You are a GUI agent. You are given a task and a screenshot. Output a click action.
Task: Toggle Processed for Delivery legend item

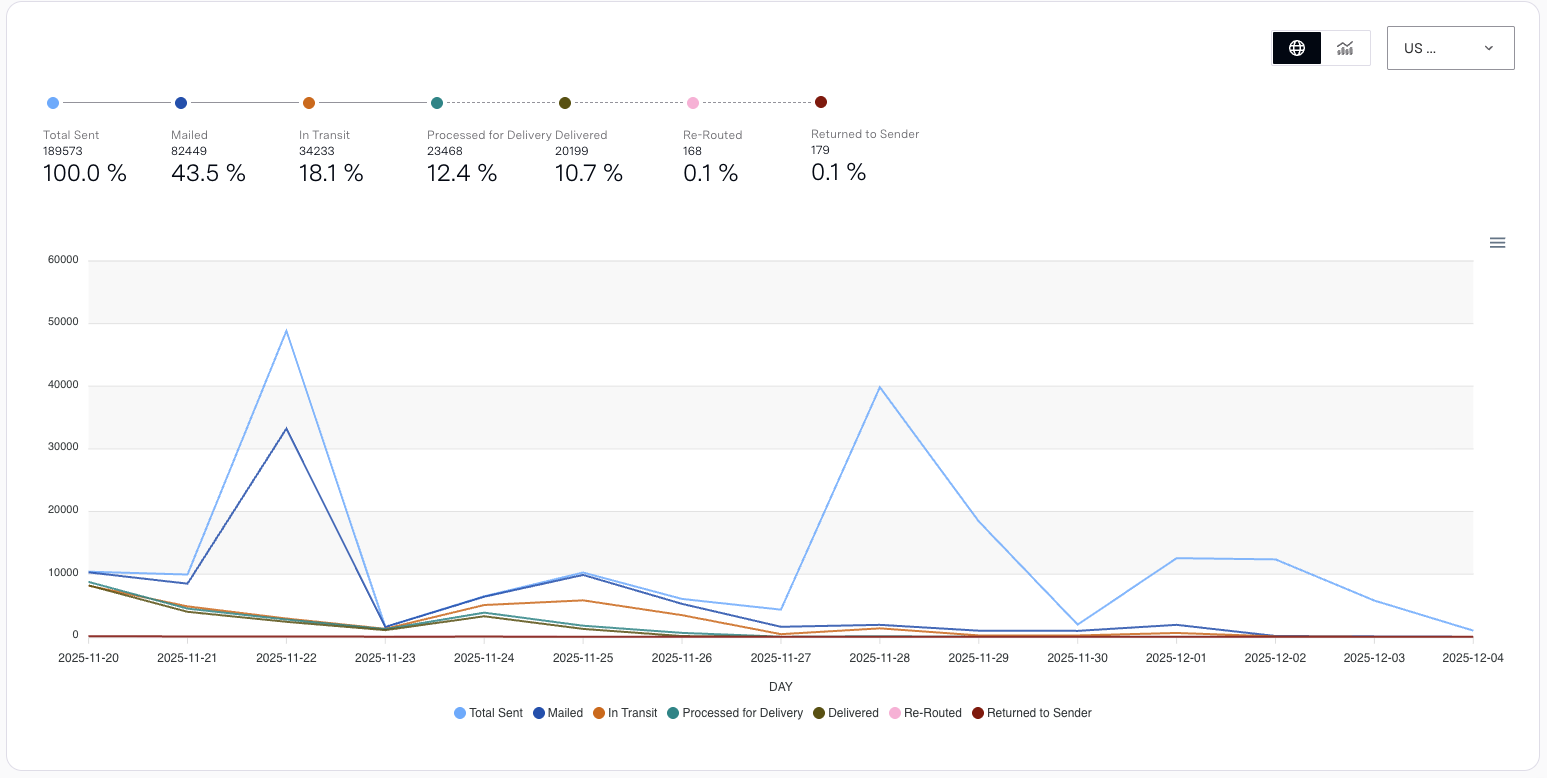click(x=735, y=713)
